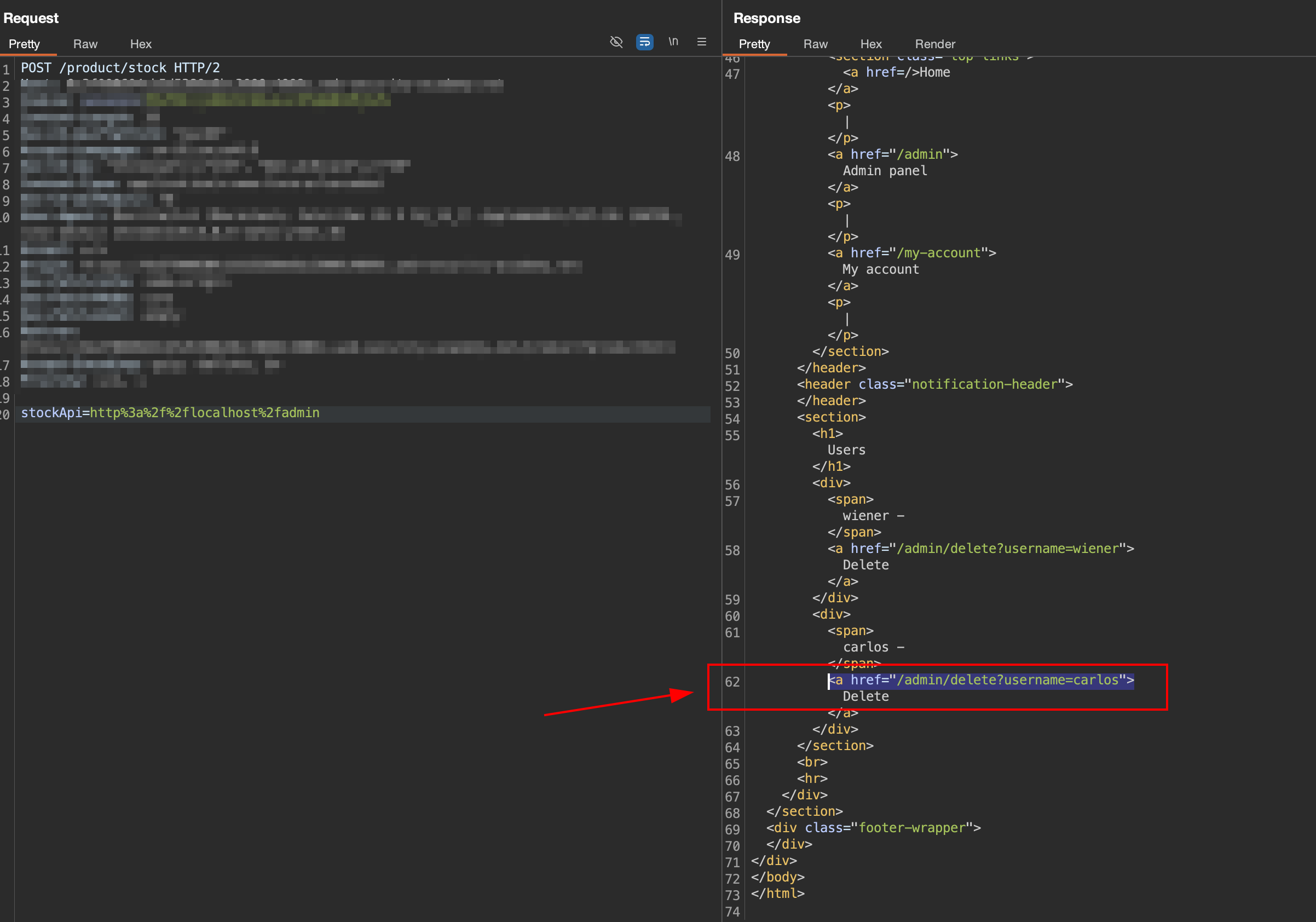Toggle the \n non-printable characters button
The image size is (1316, 922).
[x=673, y=42]
